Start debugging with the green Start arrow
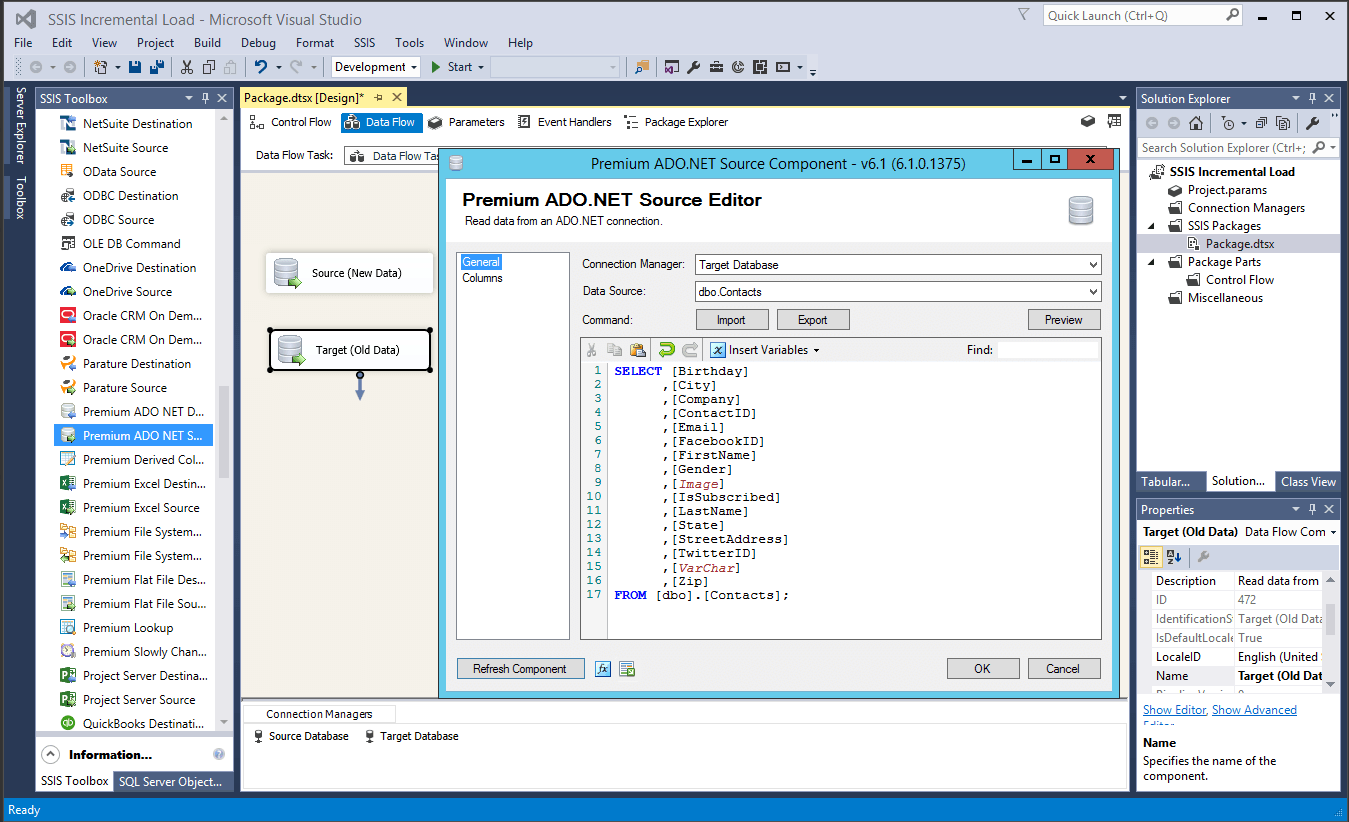 coord(436,67)
